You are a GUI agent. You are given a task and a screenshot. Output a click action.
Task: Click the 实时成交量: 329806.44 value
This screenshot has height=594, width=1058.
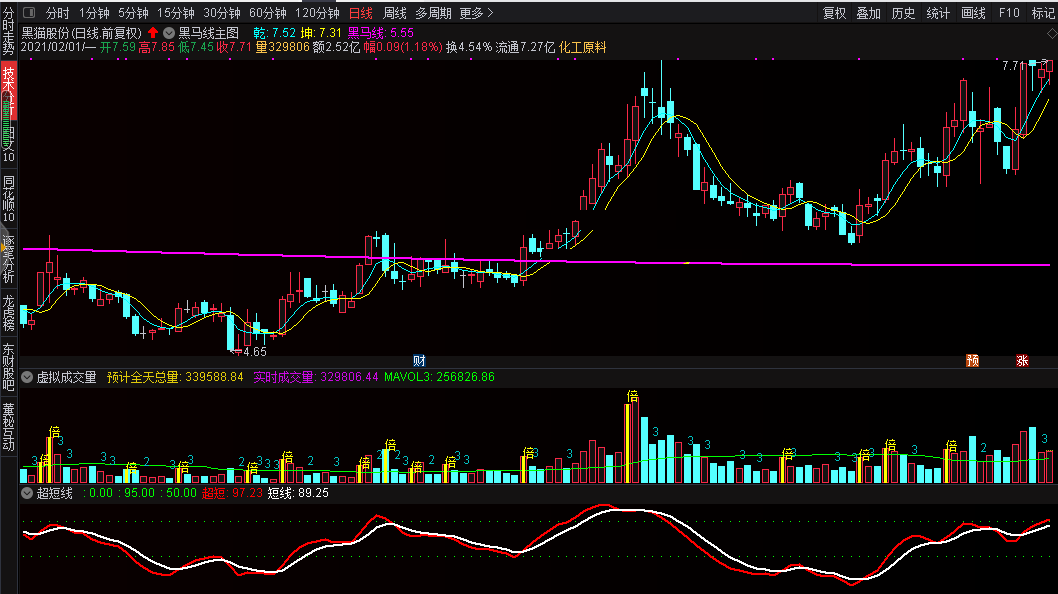pos(315,377)
